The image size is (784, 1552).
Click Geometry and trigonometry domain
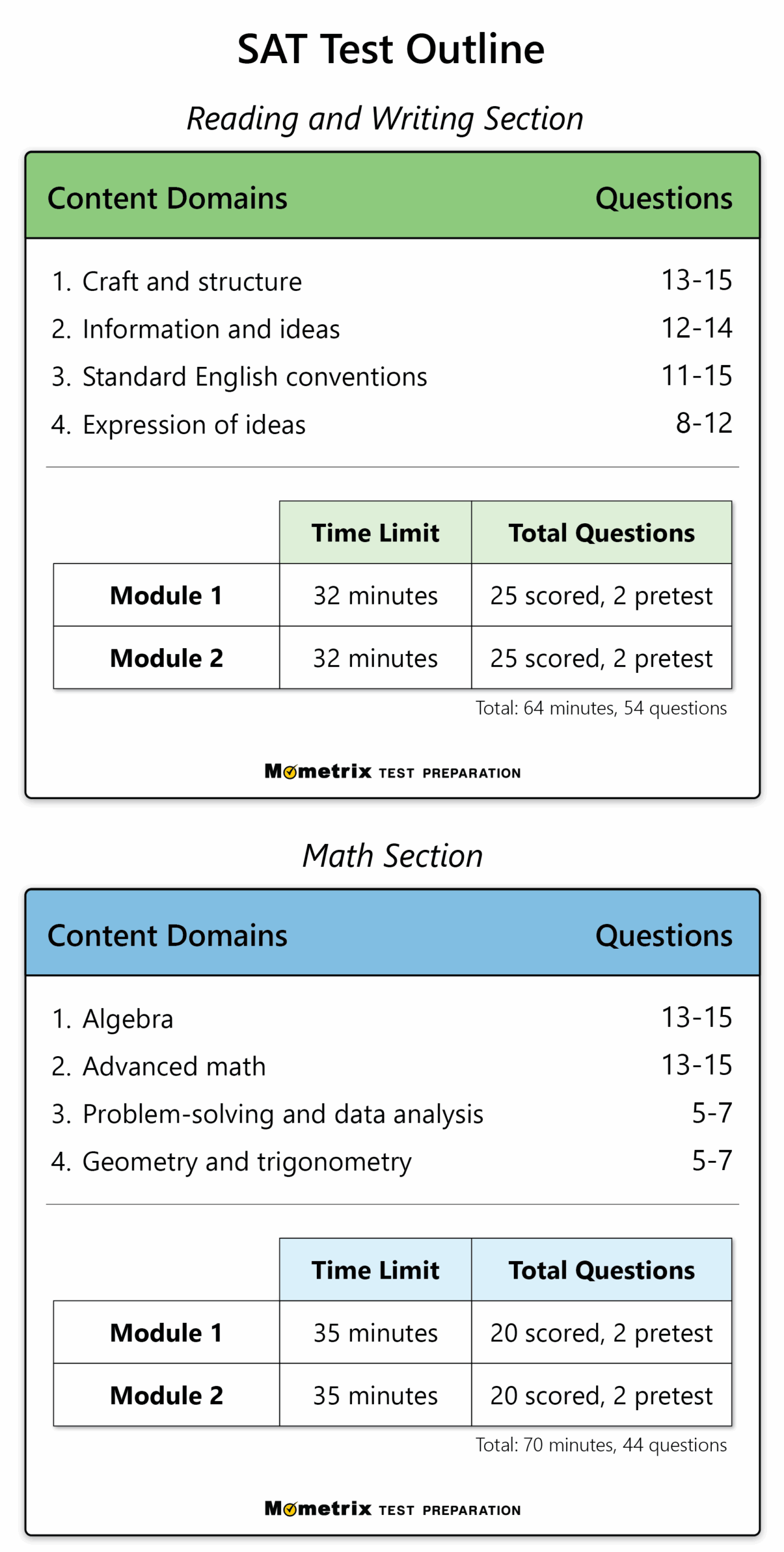pyautogui.click(x=247, y=1162)
